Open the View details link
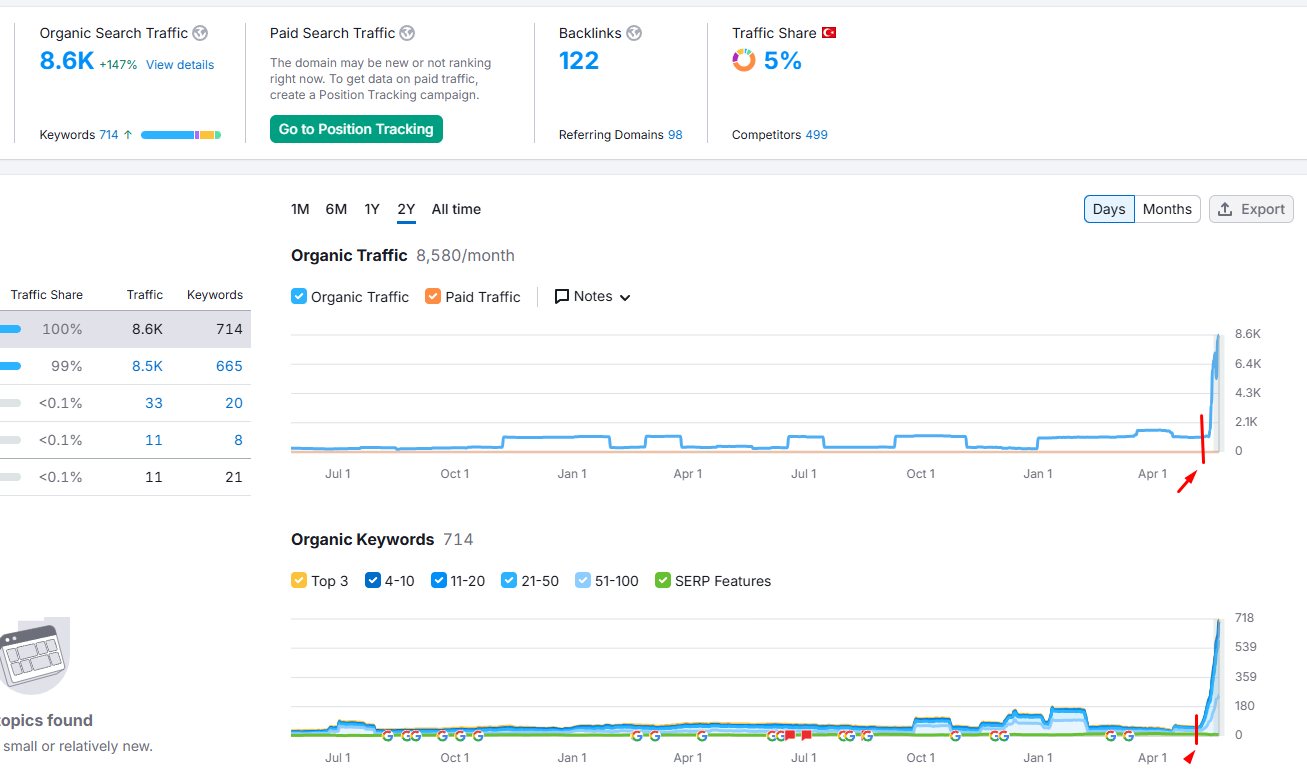 click(180, 65)
